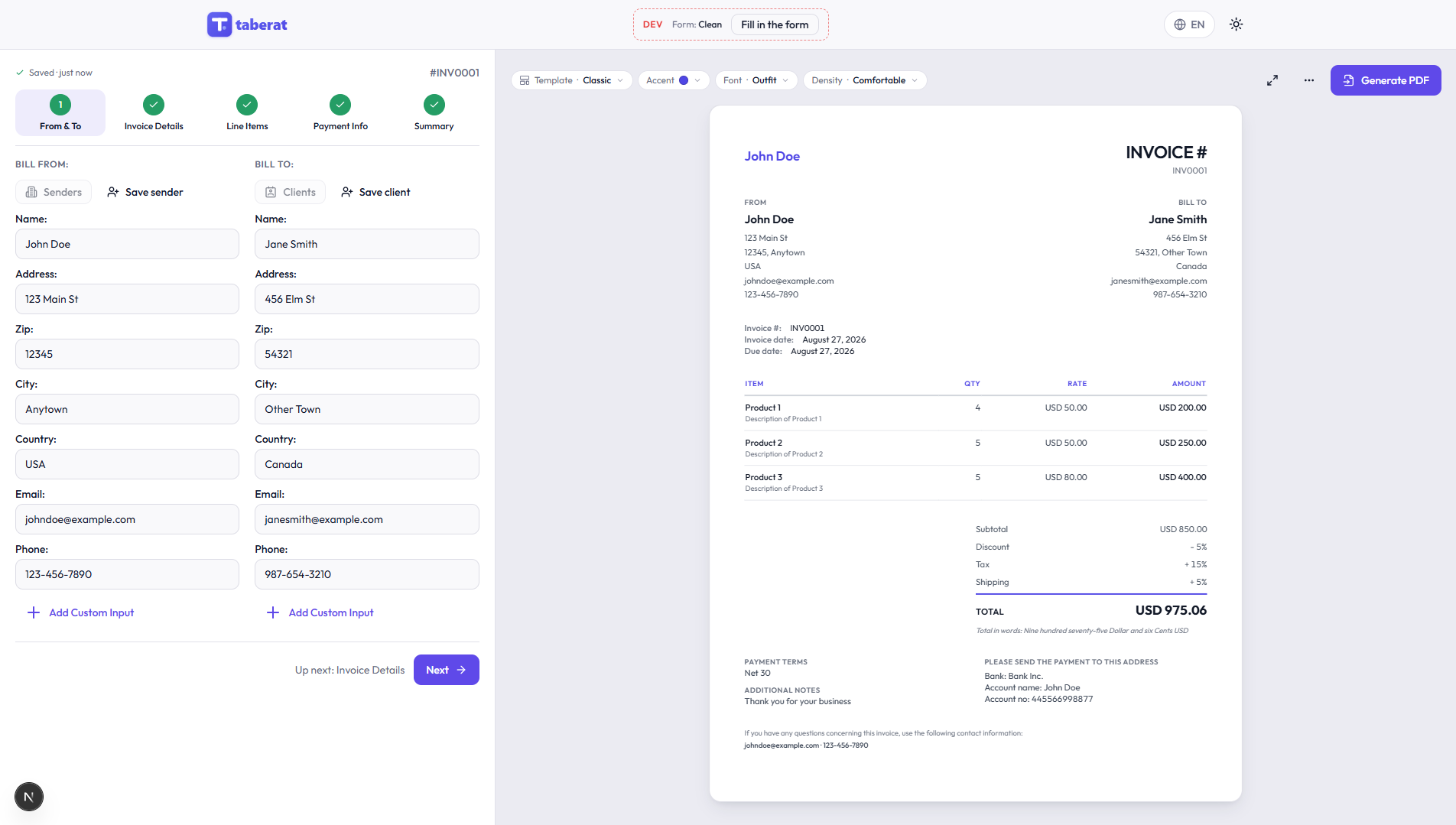Image resolution: width=1456 pixels, height=825 pixels.
Task: Click the Bill To Address field
Action: pyautogui.click(x=367, y=299)
